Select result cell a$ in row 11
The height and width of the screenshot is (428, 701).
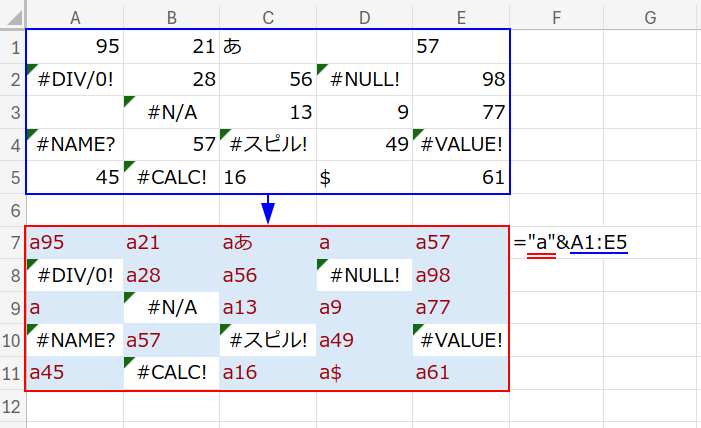(x=363, y=373)
